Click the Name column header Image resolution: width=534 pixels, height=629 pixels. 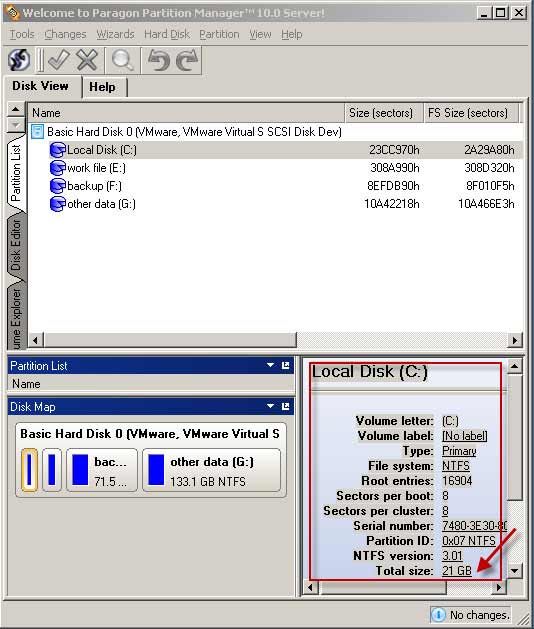coord(186,113)
